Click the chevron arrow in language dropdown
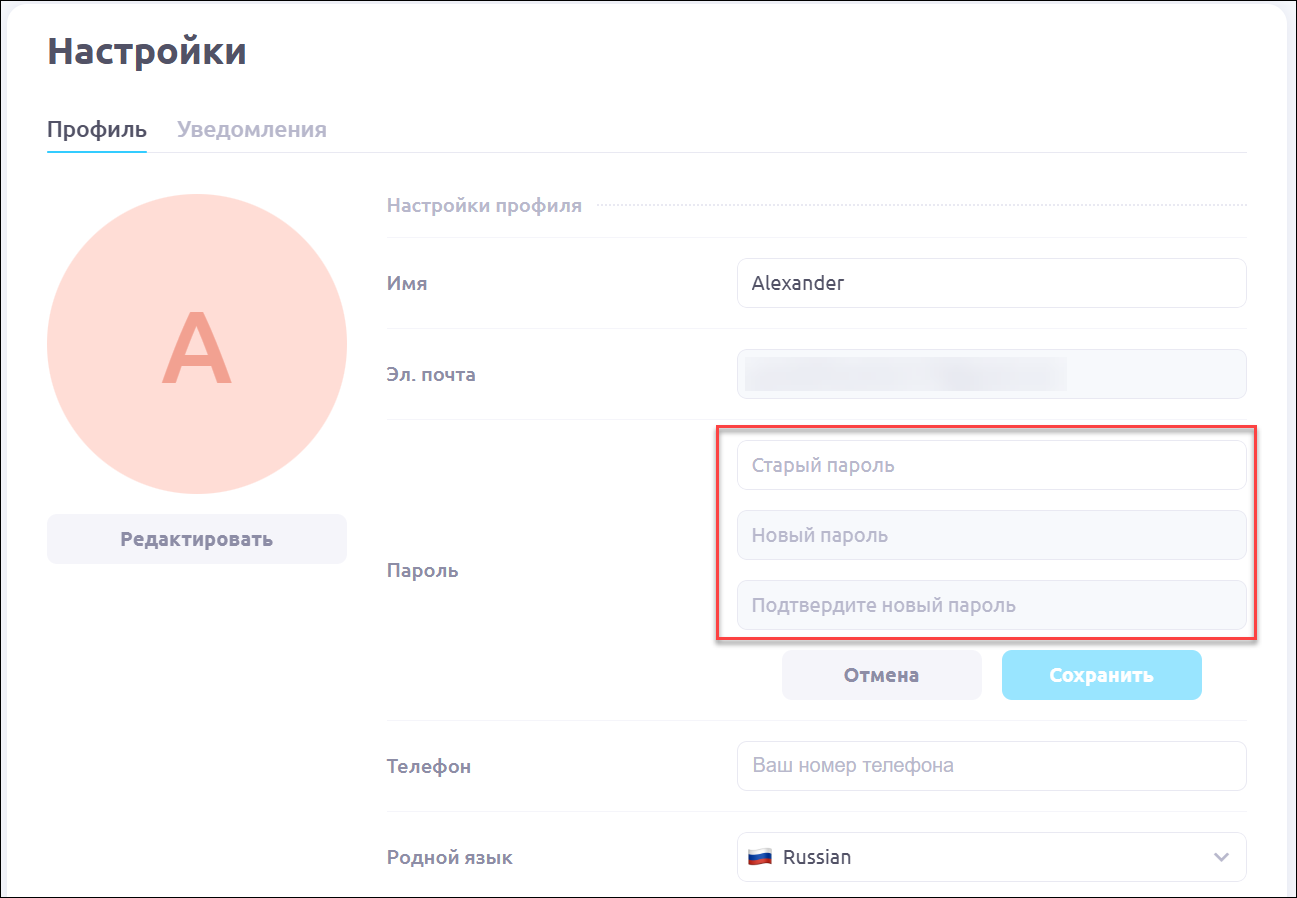The width and height of the screenshot is (1297, 898). click(1221, 857)
